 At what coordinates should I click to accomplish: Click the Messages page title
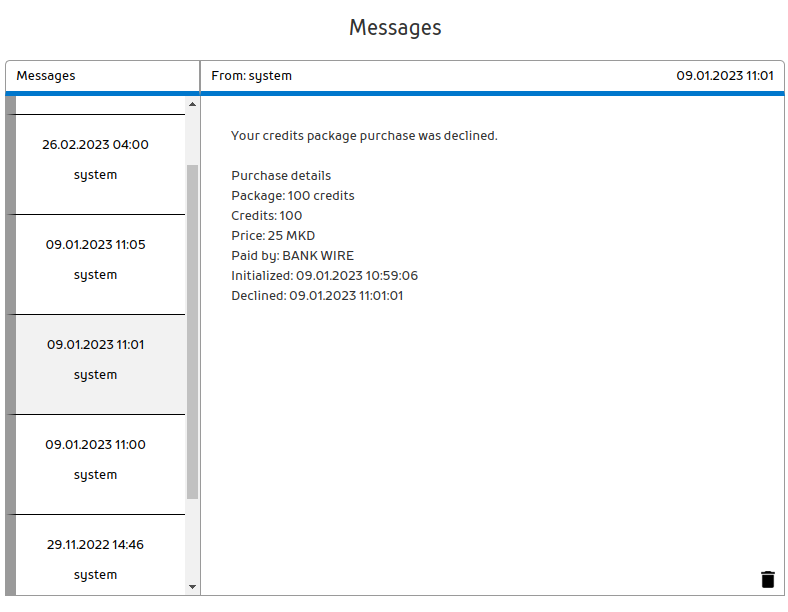point(395,28)
